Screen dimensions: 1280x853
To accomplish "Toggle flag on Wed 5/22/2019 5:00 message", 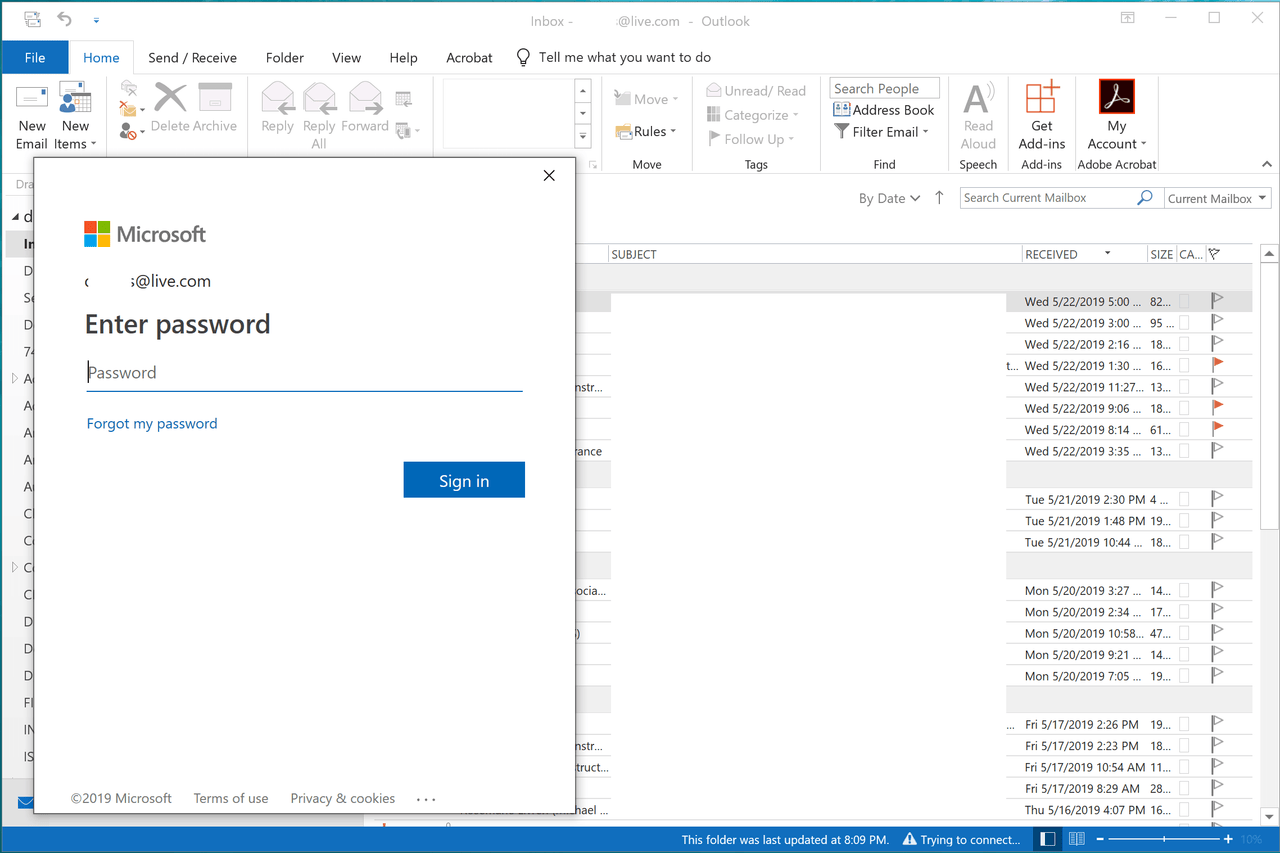I will [x=1217, y=300].
